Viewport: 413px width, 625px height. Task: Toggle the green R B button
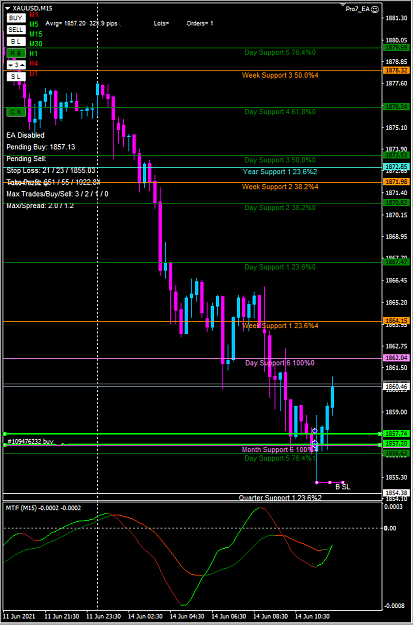coord(16,53)
